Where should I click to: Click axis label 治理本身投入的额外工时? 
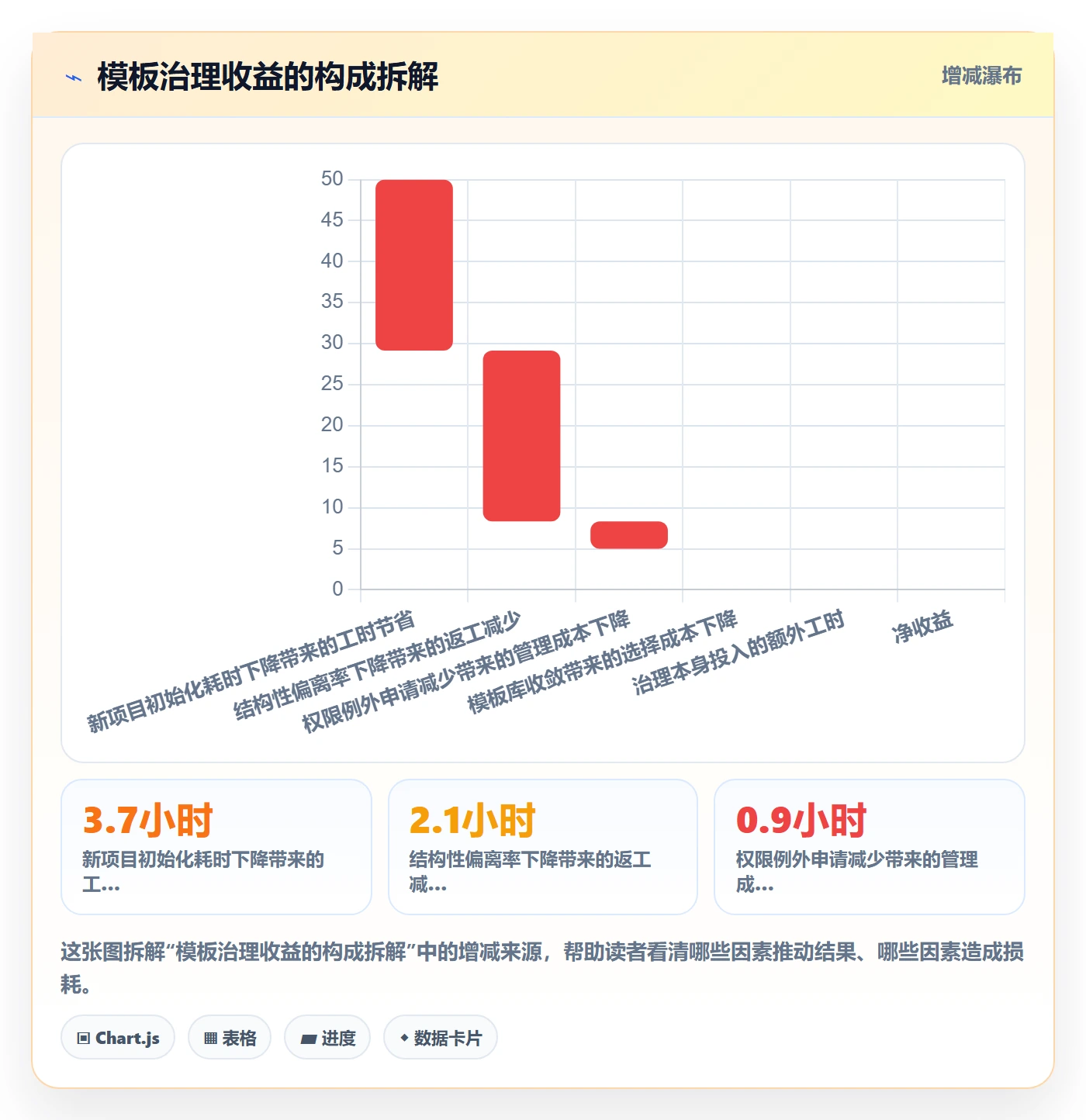[x=738, y=652]
